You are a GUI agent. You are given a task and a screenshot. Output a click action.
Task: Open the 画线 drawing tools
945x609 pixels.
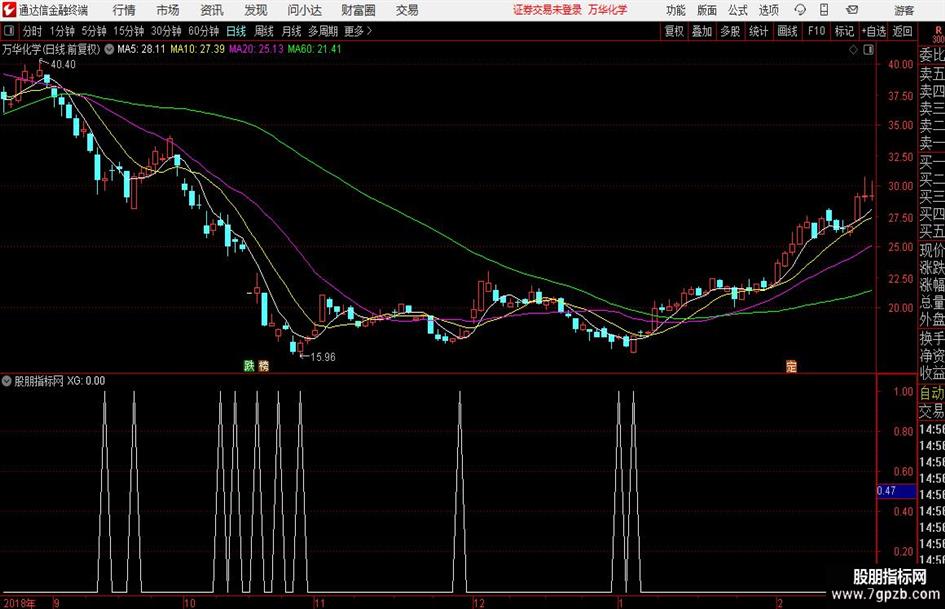(x=787, y=31)
